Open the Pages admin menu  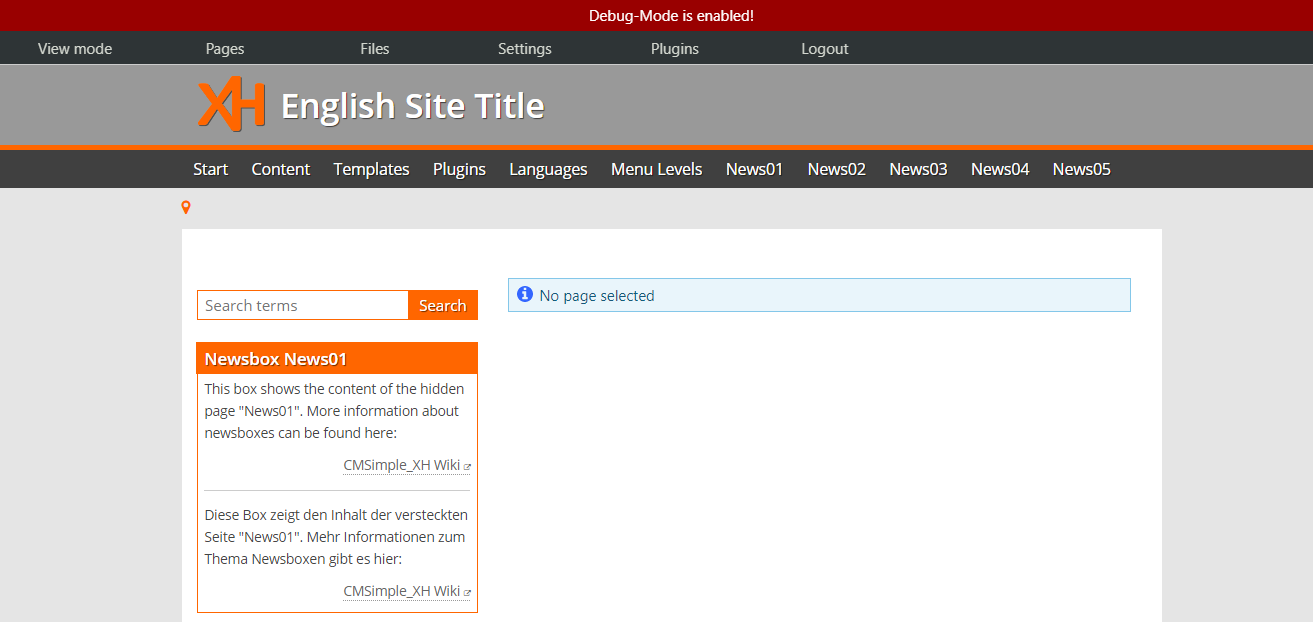point(225,48)
